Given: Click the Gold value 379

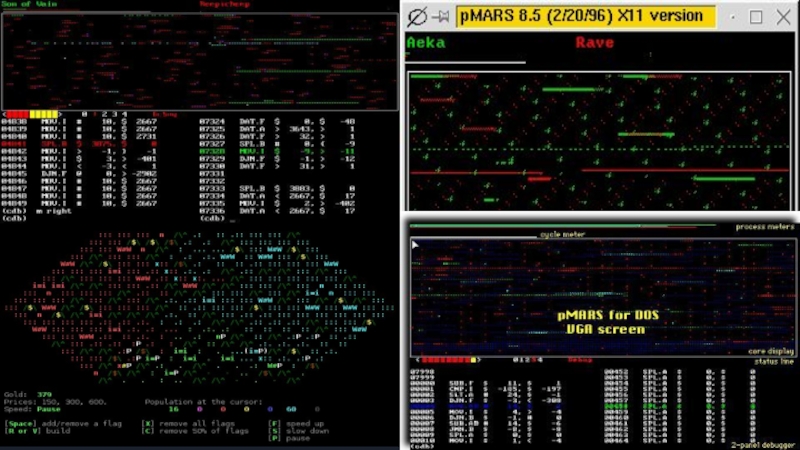Looking at the screenshot, I should [x=44, y=394].
